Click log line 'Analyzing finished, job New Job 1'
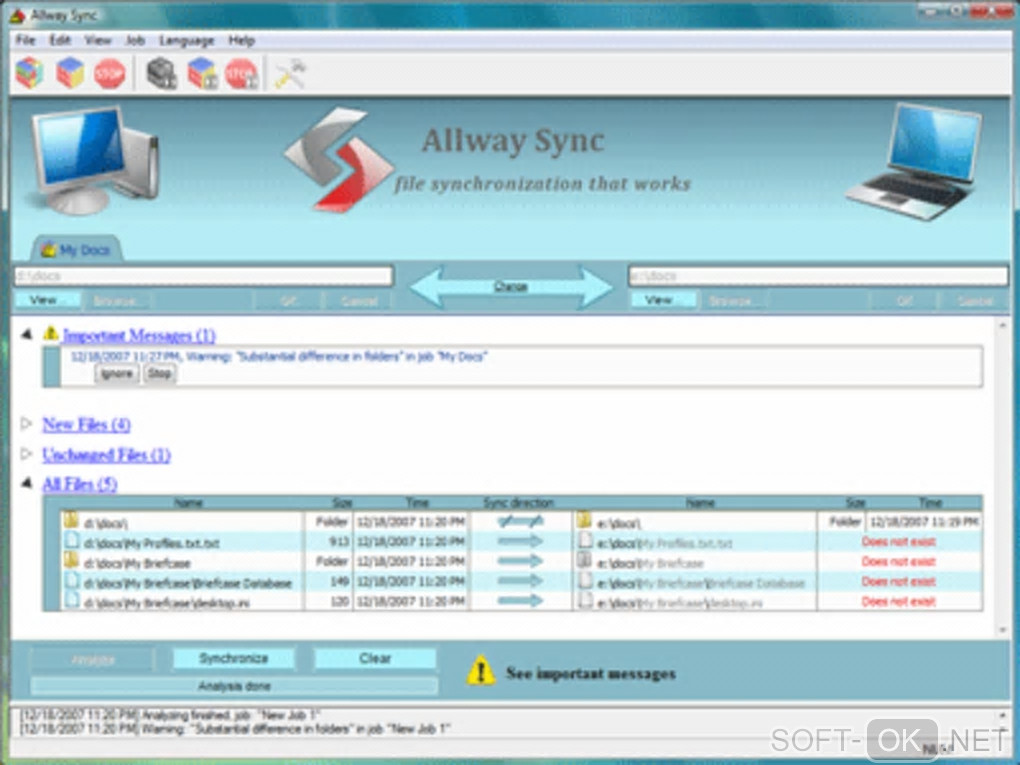Screen dimensions: 1020x765 (x=169, y=715)
